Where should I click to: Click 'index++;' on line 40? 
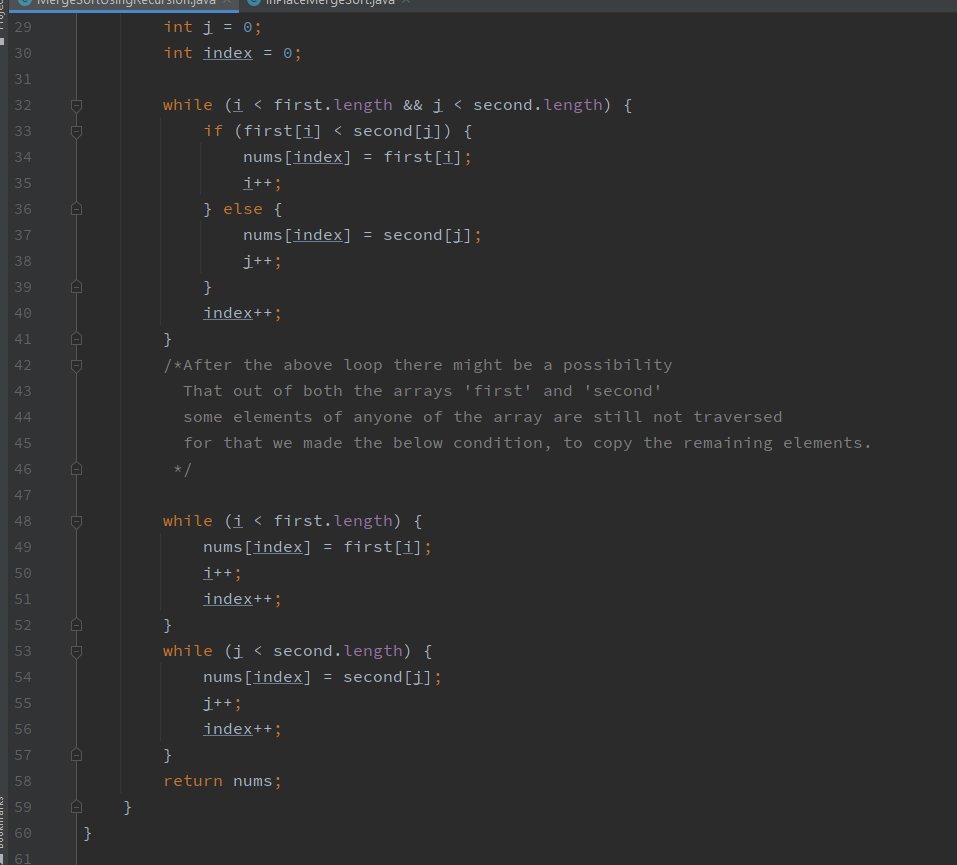[242, 313]
